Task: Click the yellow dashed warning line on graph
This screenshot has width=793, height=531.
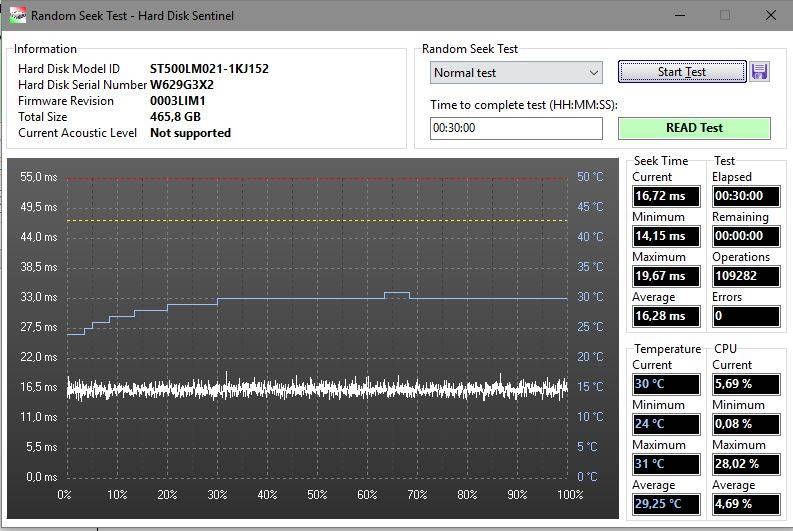Action: tap(316, 220)
